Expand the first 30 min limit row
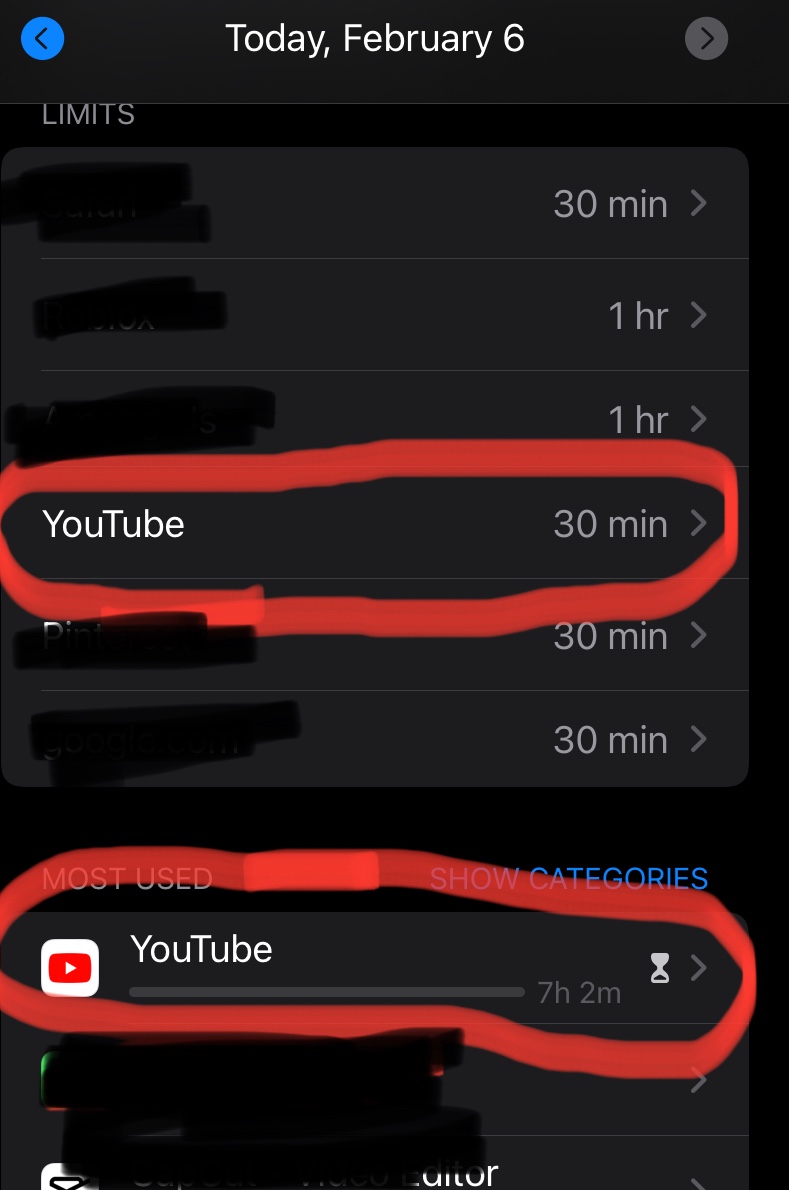The height and width of the screenshot is (1190, 789). pos(375,203)
